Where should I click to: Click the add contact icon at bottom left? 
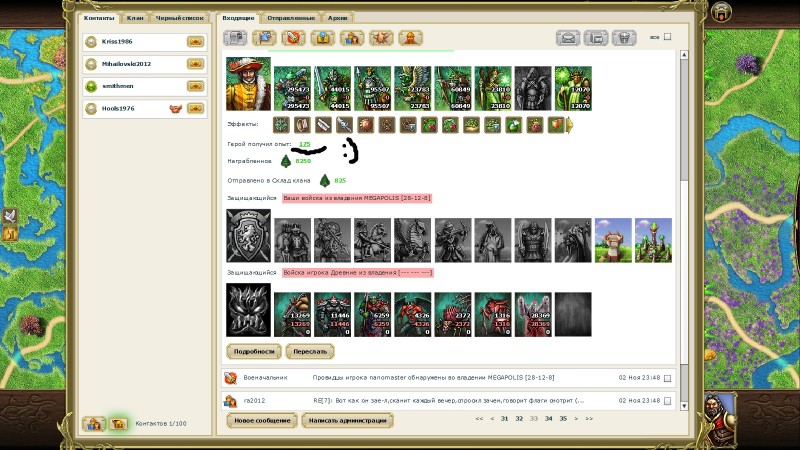(94, 423)
